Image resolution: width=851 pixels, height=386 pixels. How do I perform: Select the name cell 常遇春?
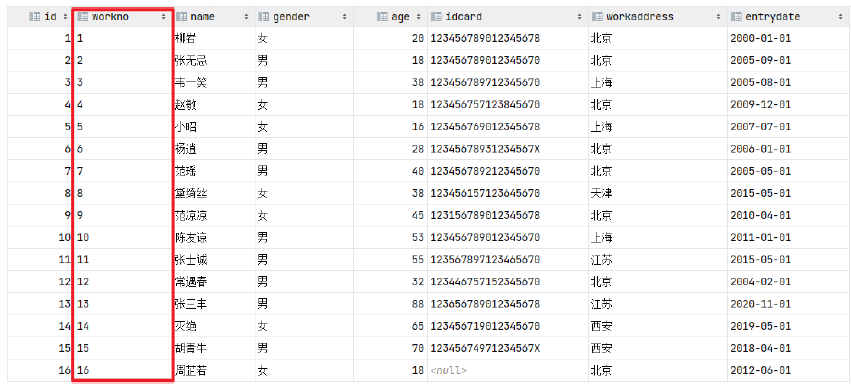214,282
